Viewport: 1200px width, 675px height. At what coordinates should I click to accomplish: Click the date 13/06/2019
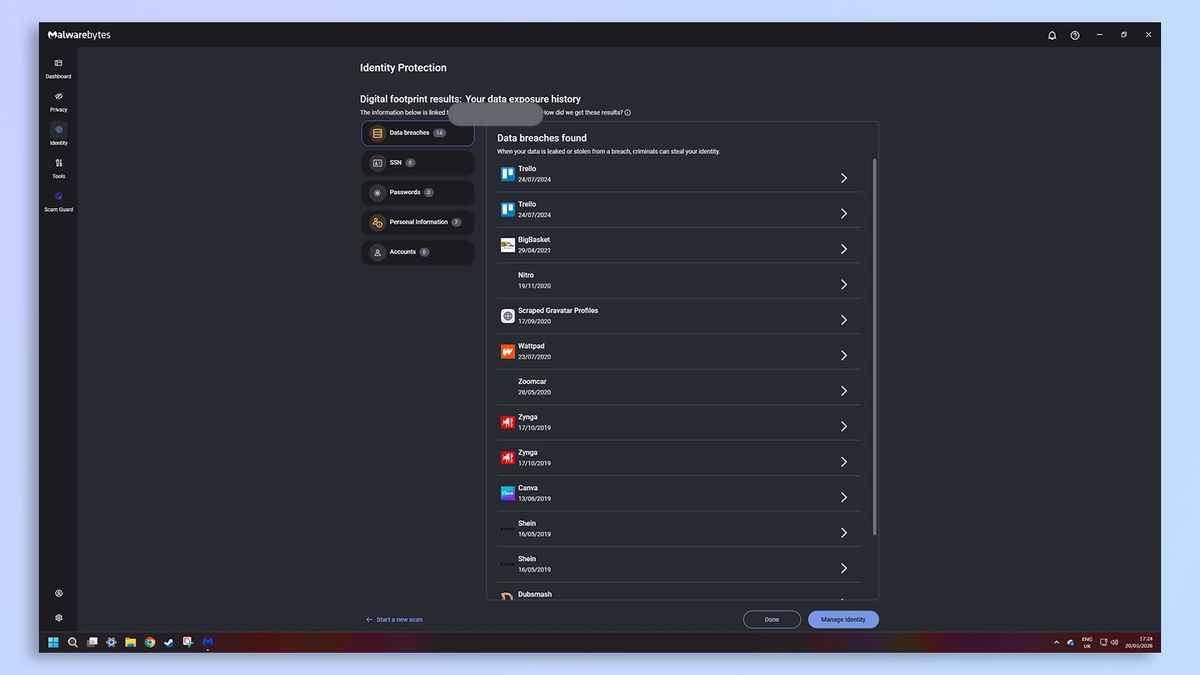pyautogui.click(x=534, y=499)
